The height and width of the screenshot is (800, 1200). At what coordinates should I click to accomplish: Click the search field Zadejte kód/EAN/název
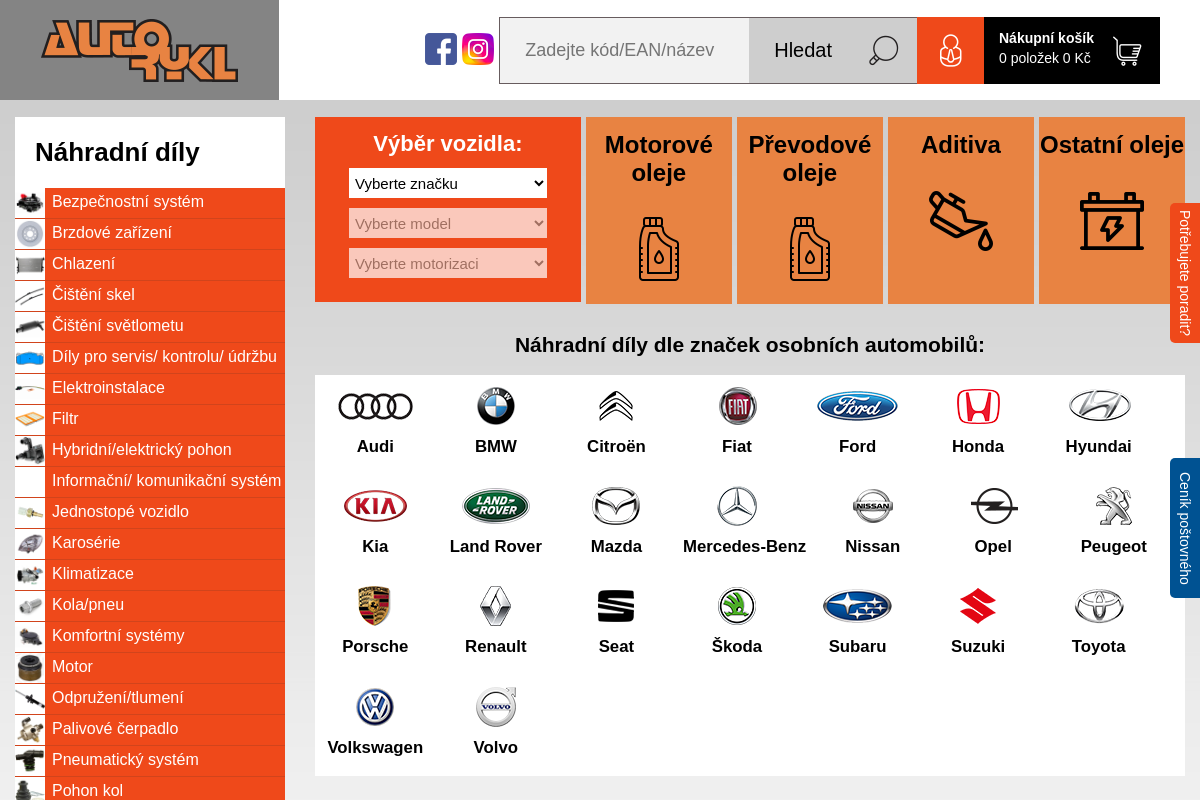[624, 50]
